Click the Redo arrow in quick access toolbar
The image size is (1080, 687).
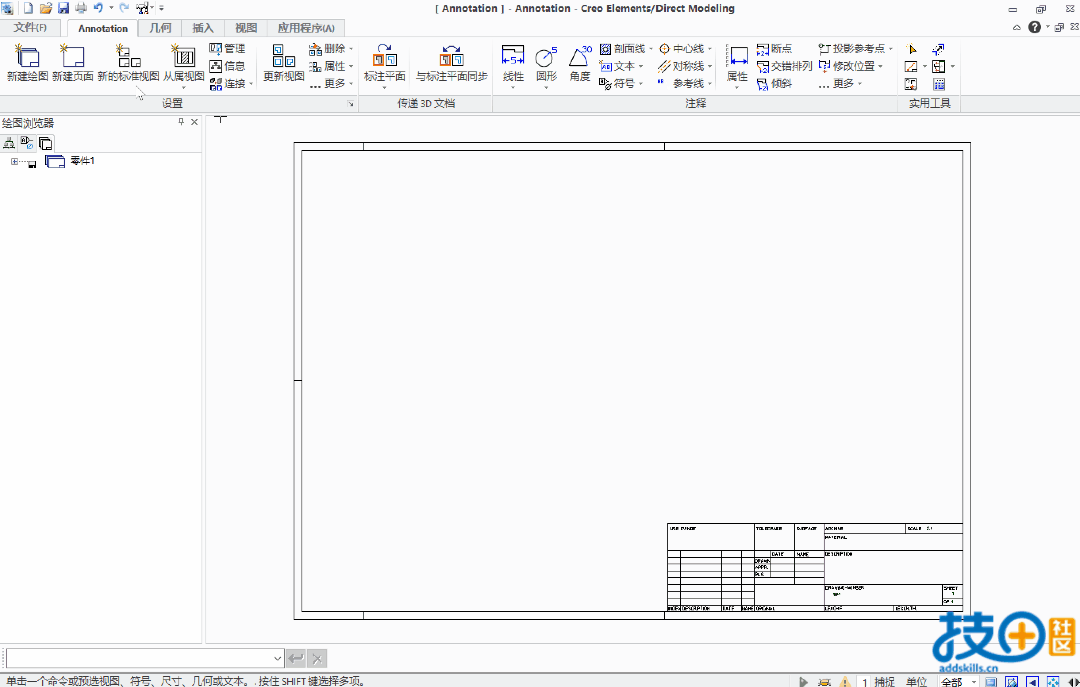[124, 8]
